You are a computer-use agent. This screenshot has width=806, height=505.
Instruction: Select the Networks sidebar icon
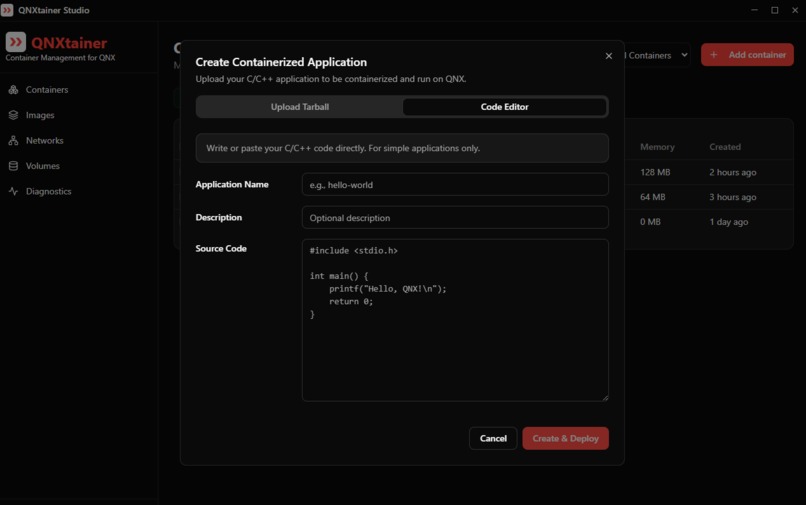[13, 140]
